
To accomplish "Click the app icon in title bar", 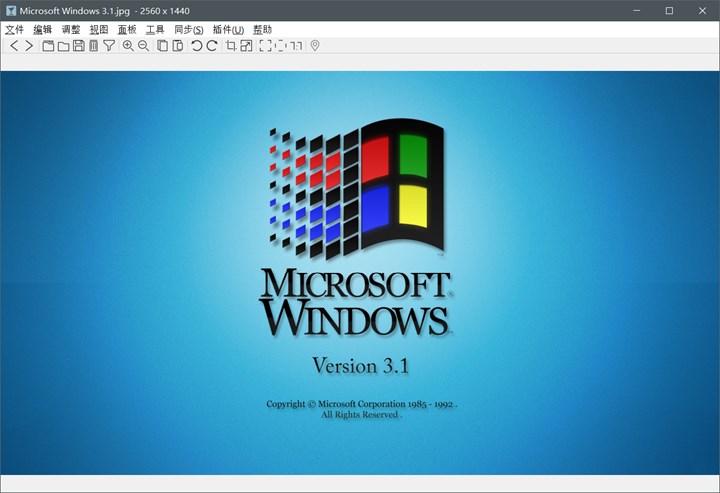I will pyautogui.click(x=11, y=11).
